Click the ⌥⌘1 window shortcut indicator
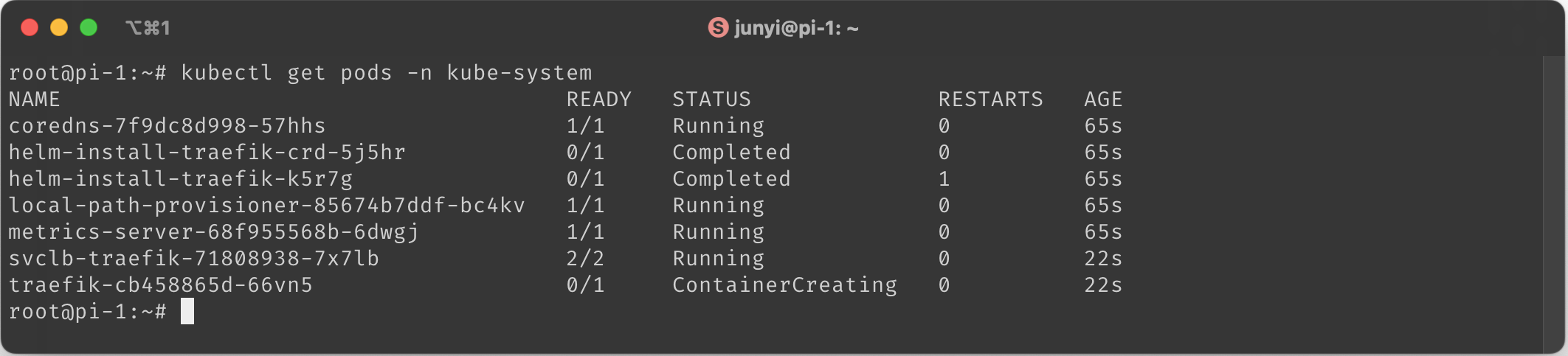The width and height of the screenshot is (1568, 356). (x=148, y=28)
